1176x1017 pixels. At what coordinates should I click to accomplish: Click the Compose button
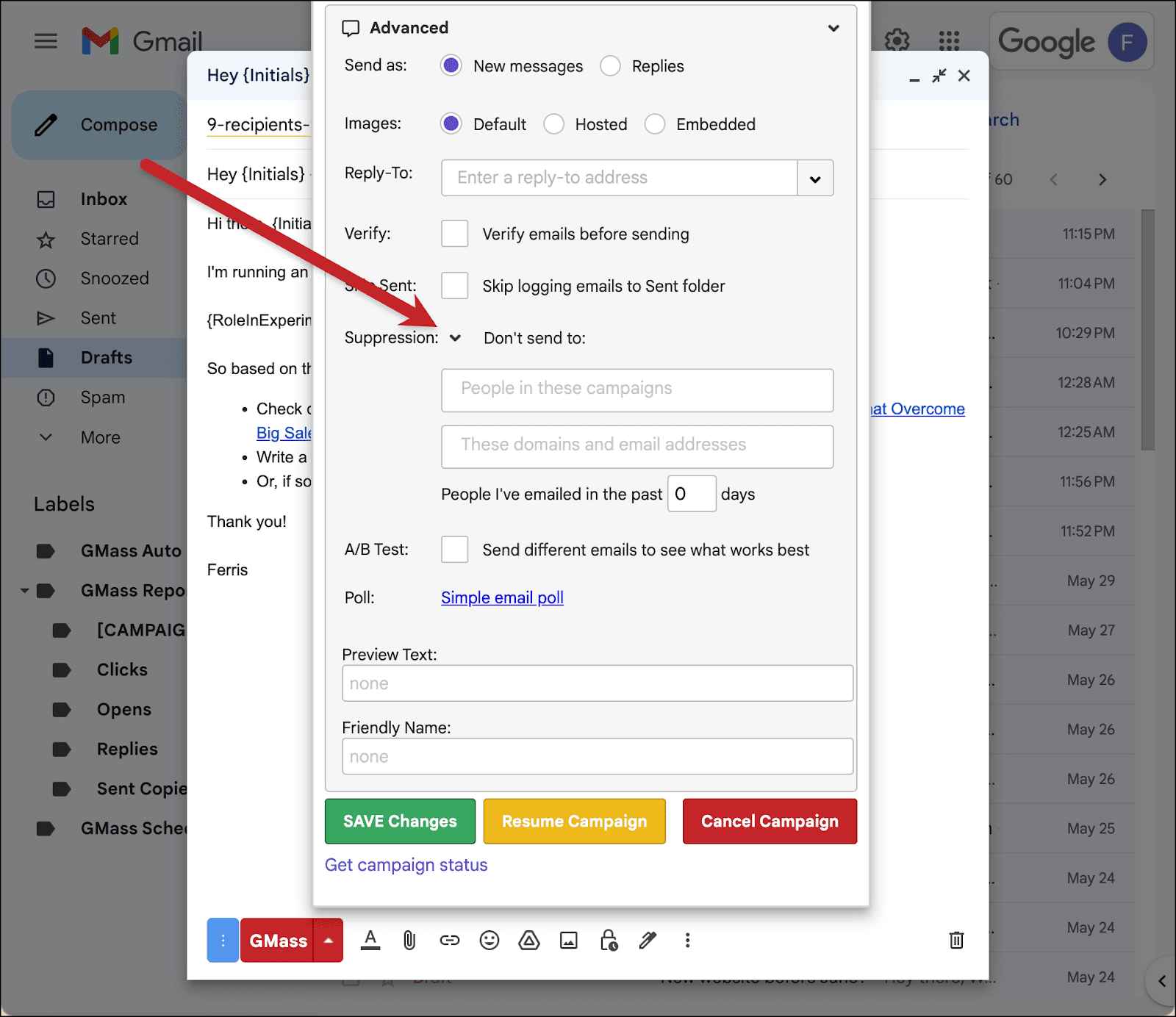click(98, 125)
